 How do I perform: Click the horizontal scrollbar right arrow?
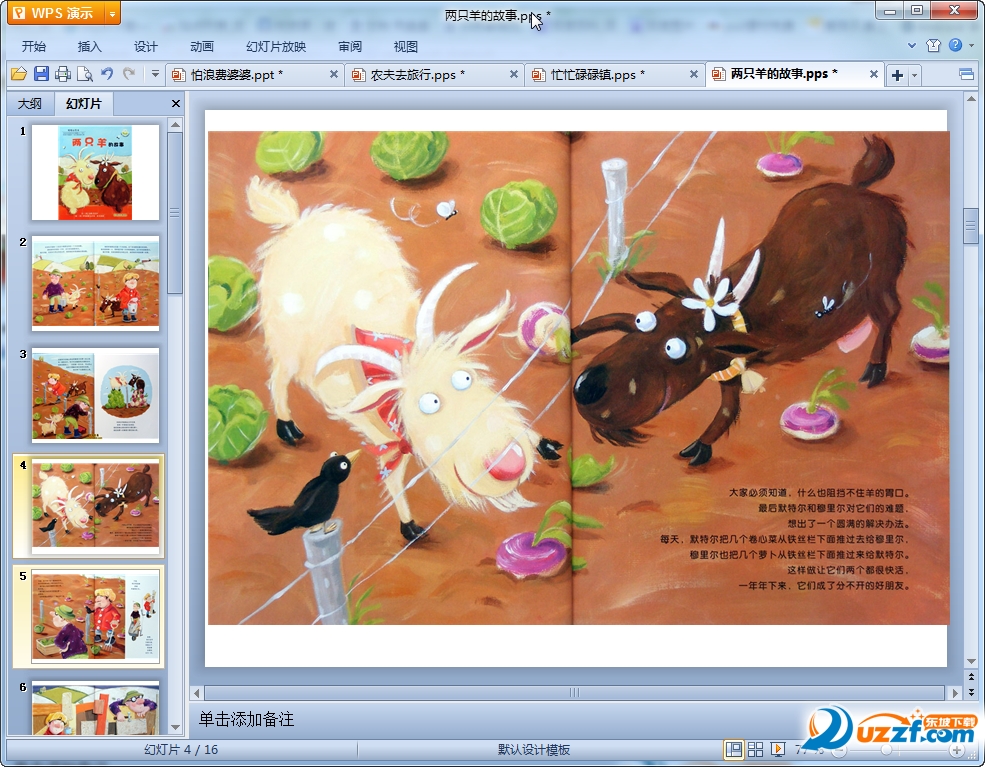tap(955, 693)
